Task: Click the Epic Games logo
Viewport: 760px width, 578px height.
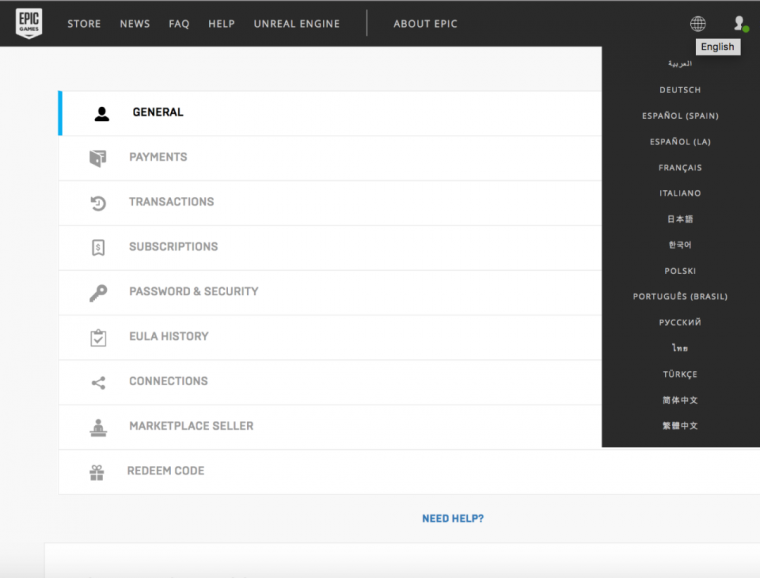Action: (29, 23)
